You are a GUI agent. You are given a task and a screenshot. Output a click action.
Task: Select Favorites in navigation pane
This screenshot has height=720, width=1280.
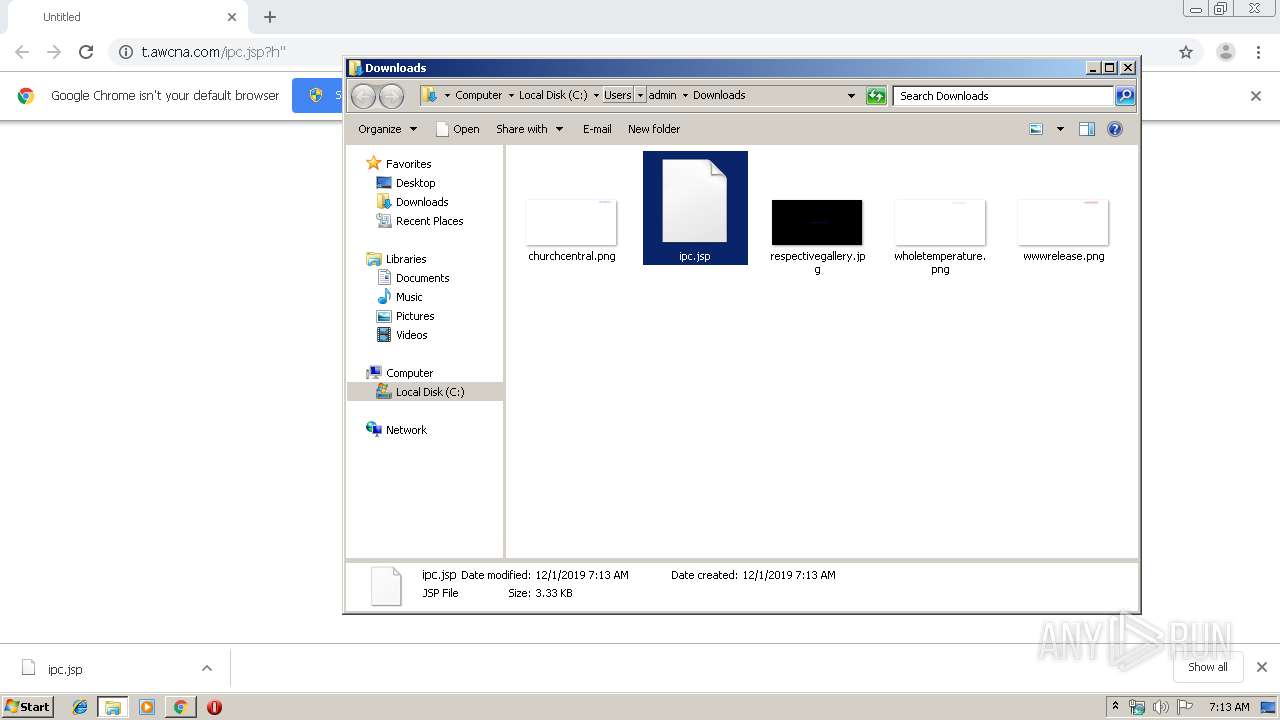point(408,164)
